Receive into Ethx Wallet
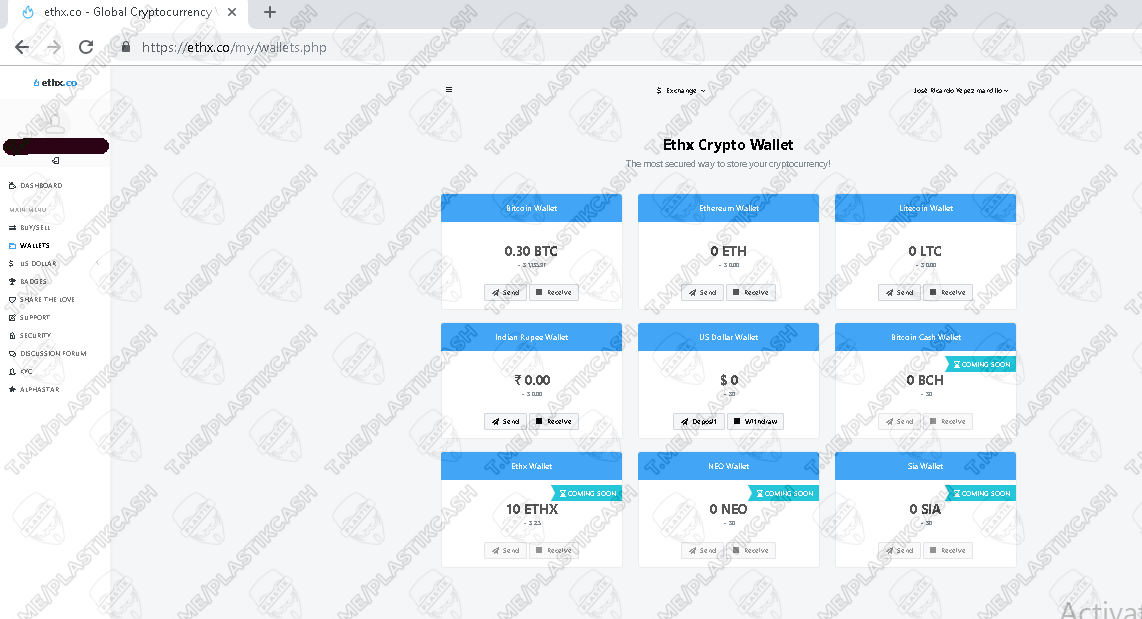The image size is (1142, 619). [x=554, y=550]
